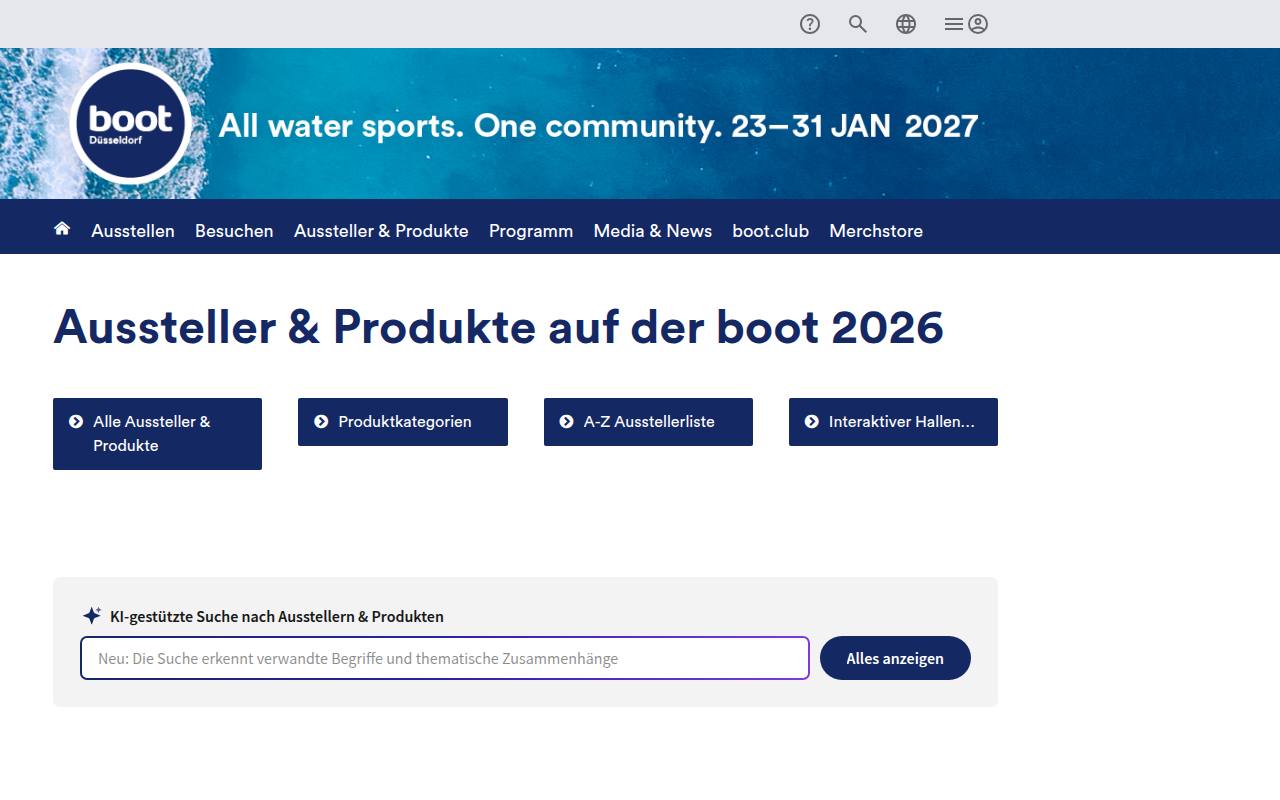Click heading Aussteller & Produkte auf der boot 2026
1280x800 pixels.
(x=498, y=327)
